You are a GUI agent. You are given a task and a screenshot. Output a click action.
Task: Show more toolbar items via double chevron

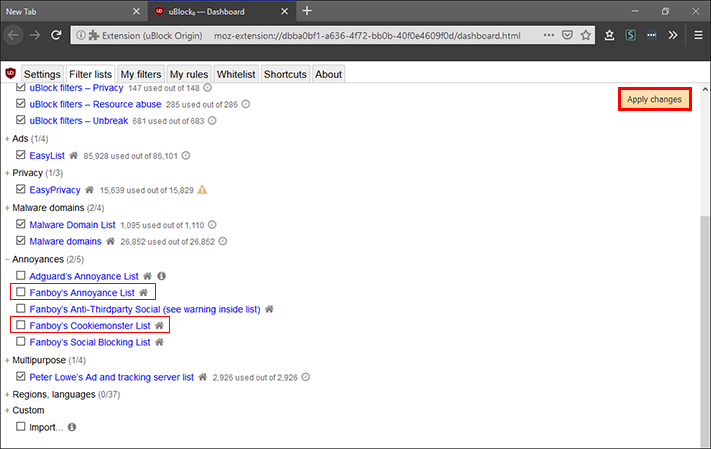coord(673,35)
